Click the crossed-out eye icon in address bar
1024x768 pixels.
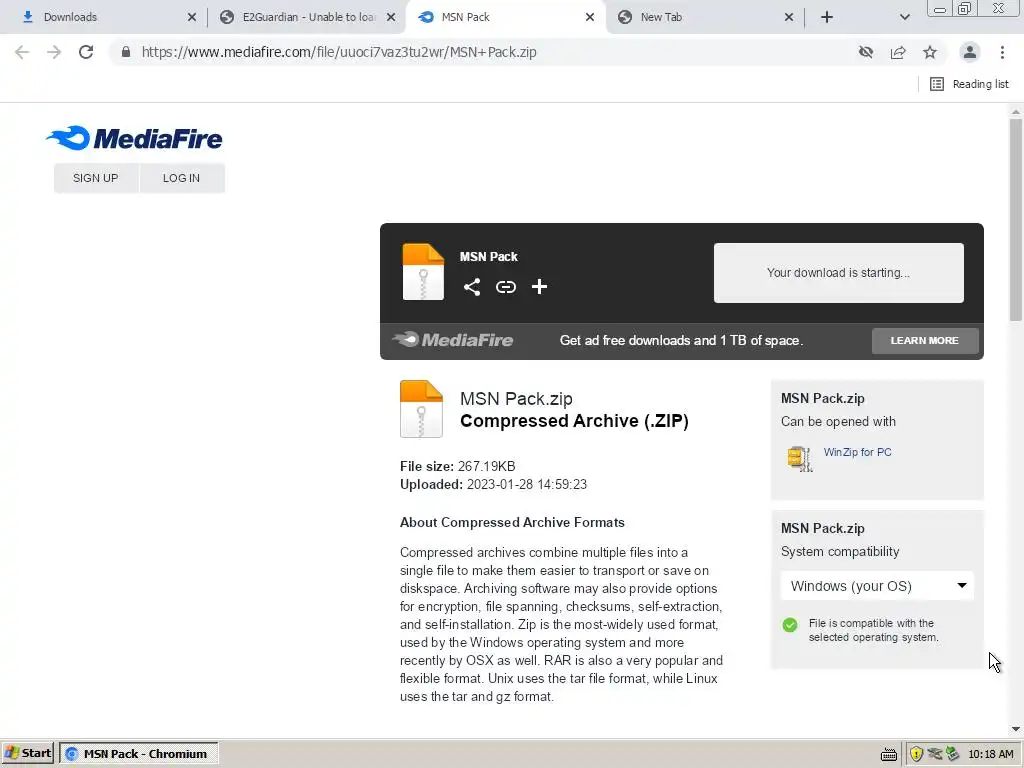coord(866,52)
